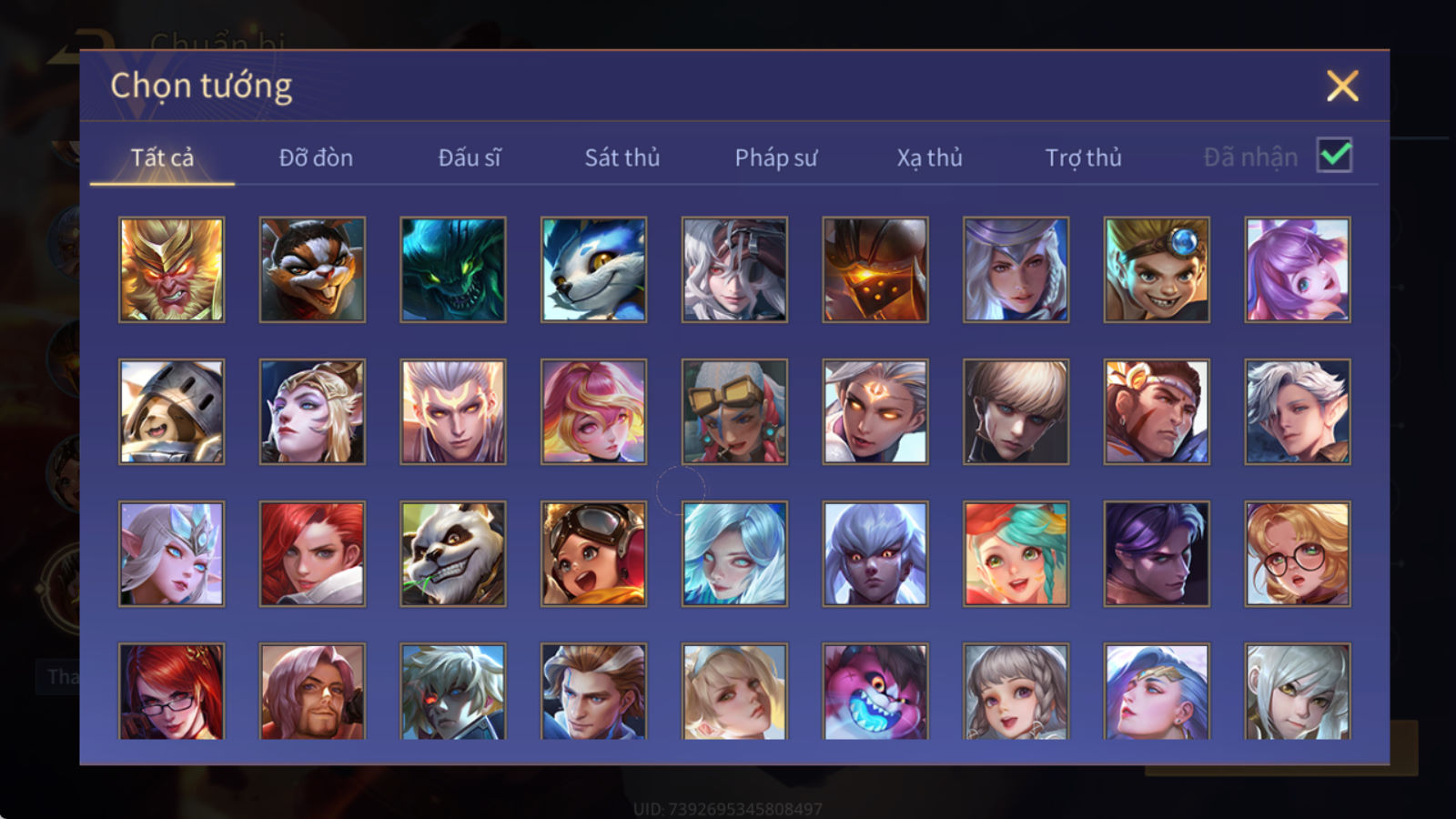1456x819 pixels.
Task: Open the Xạ thủ hero filter tab
Action: click(x=929, y=157)
